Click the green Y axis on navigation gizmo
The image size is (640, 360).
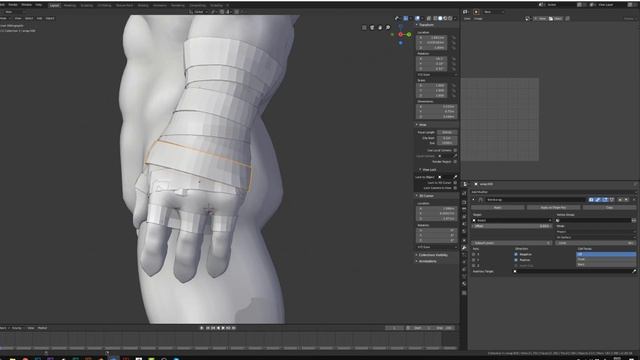click(x=409, y=34)
